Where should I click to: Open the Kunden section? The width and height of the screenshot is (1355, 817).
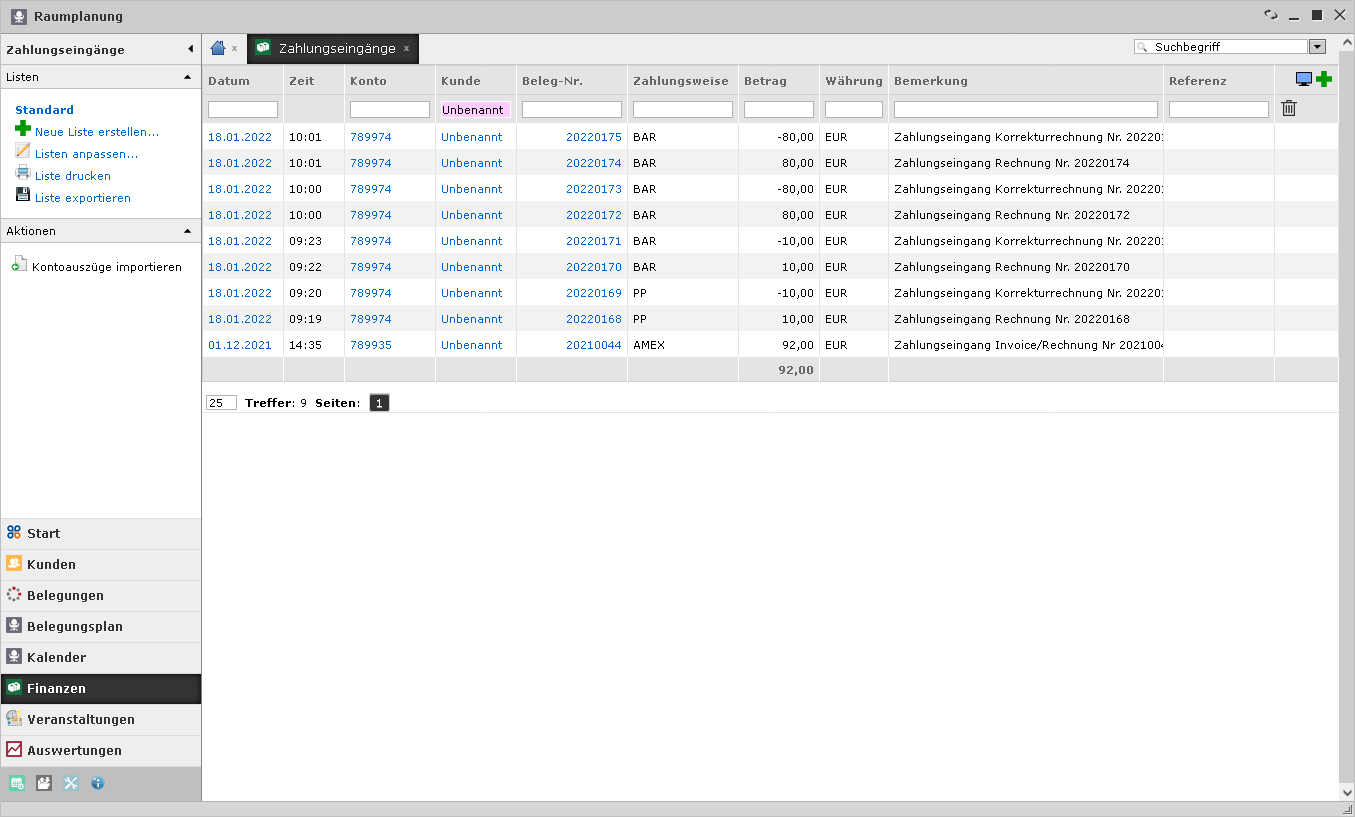(x=101, y=564)
